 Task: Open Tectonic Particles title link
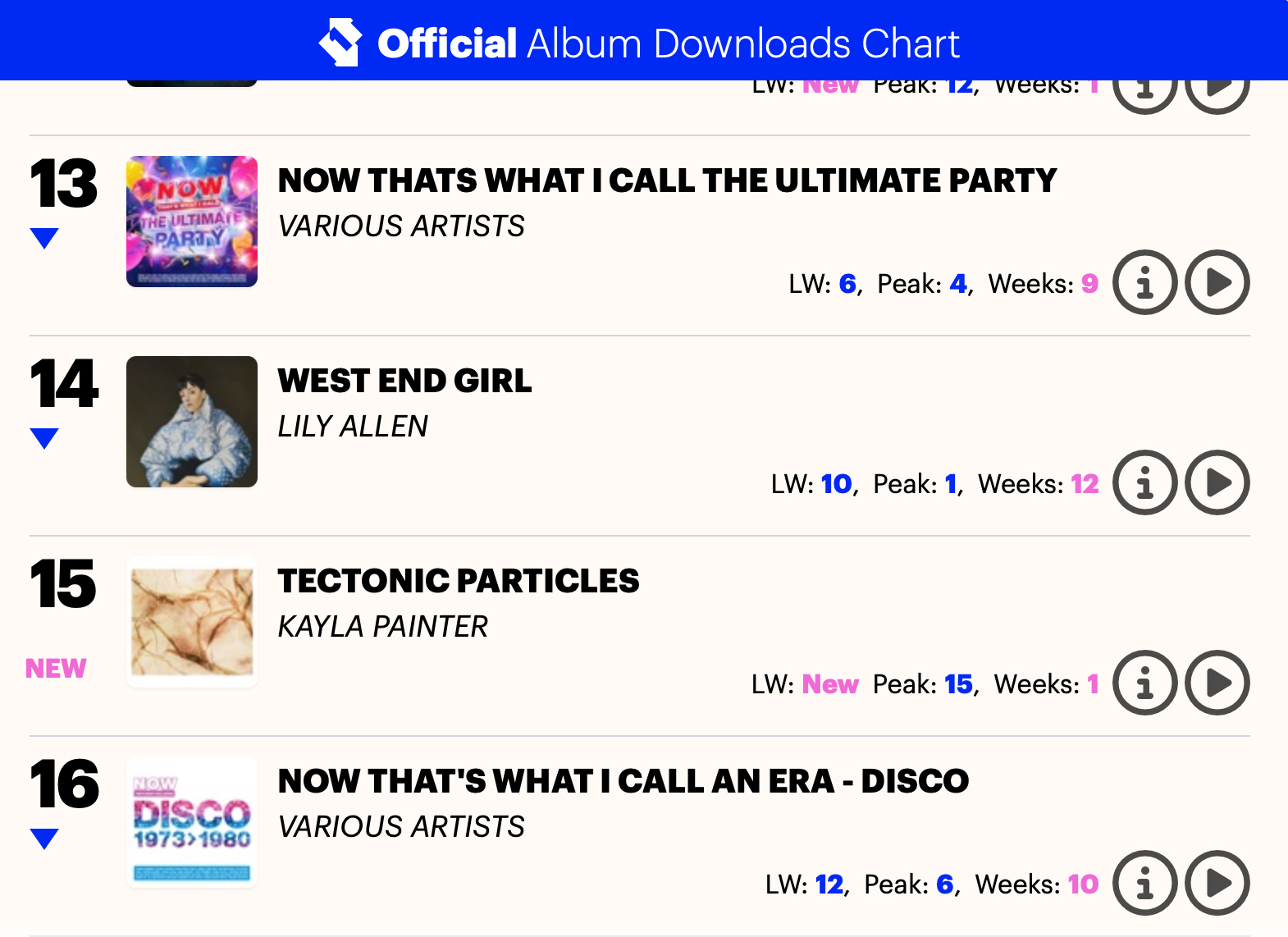click(x=458, y=581)
